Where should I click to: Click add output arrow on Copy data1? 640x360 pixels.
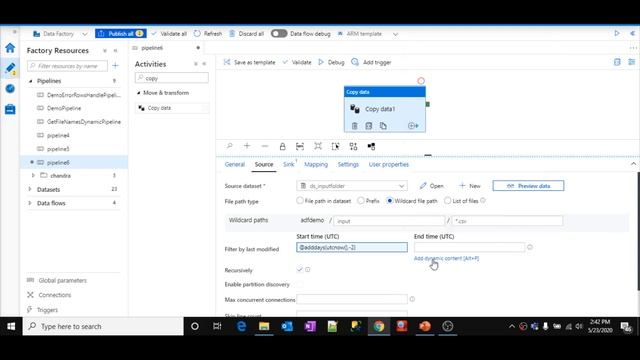(413, 126)
